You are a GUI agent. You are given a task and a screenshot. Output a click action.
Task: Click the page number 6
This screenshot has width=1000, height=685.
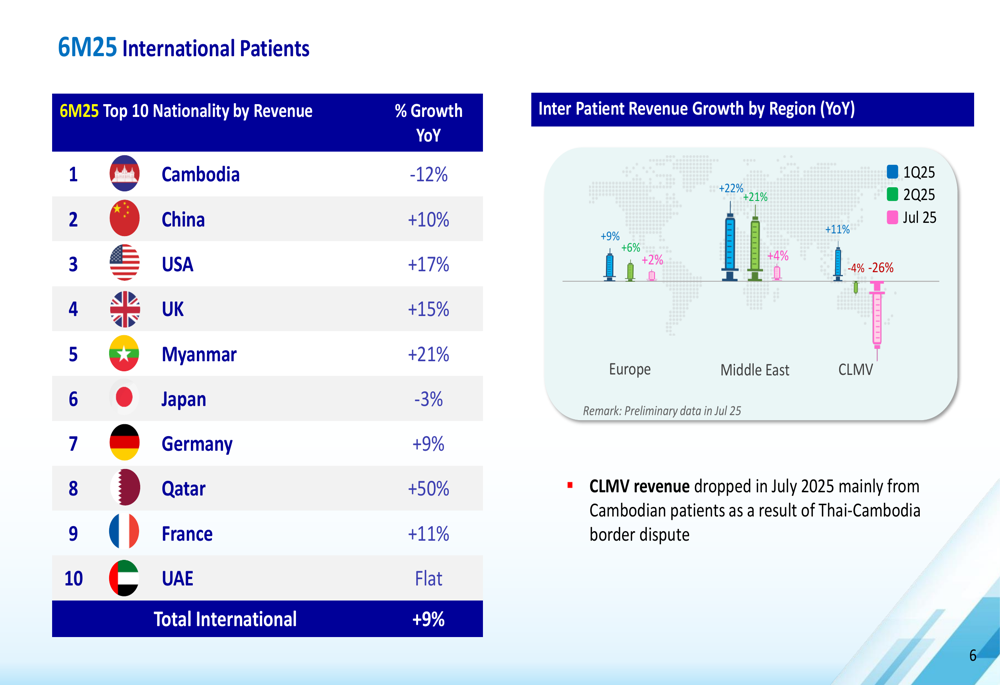973,655
